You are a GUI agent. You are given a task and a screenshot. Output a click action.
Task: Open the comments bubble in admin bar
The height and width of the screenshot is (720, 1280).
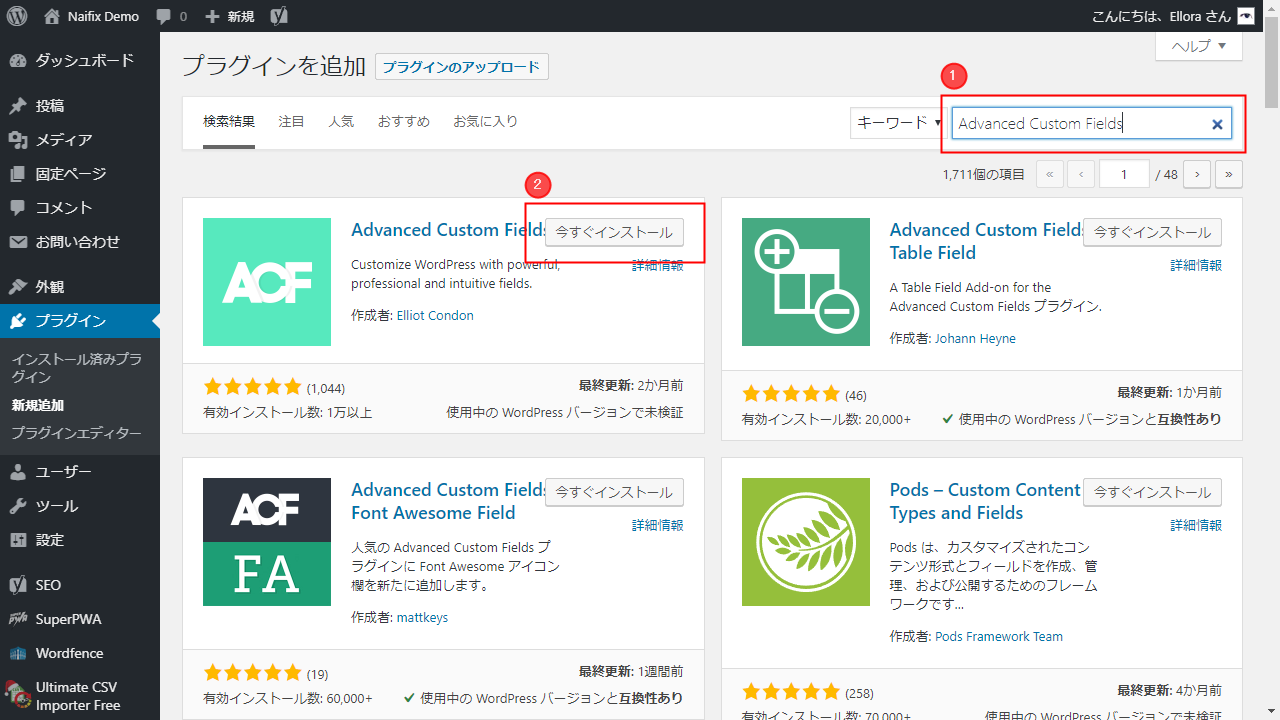(x=170, y=16)
